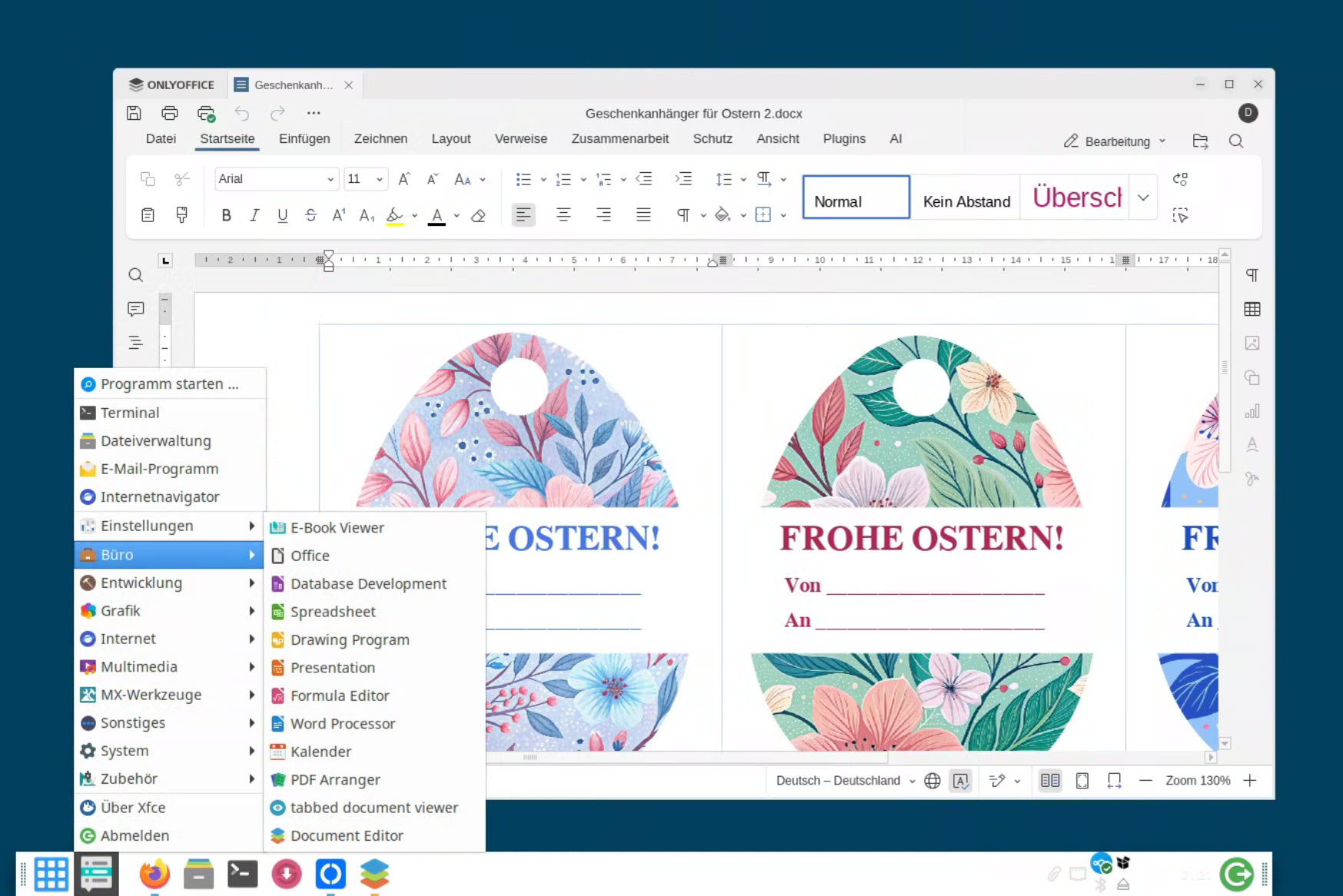Open the Bearbeitung editing mode button

[x=1115, y=141]
